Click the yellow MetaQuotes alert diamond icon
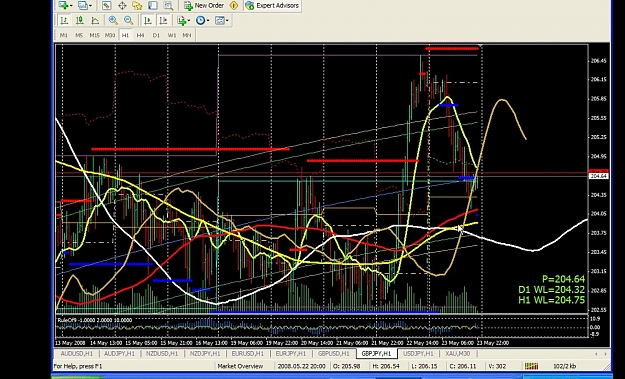625x379 pixels. pos(234,6)
